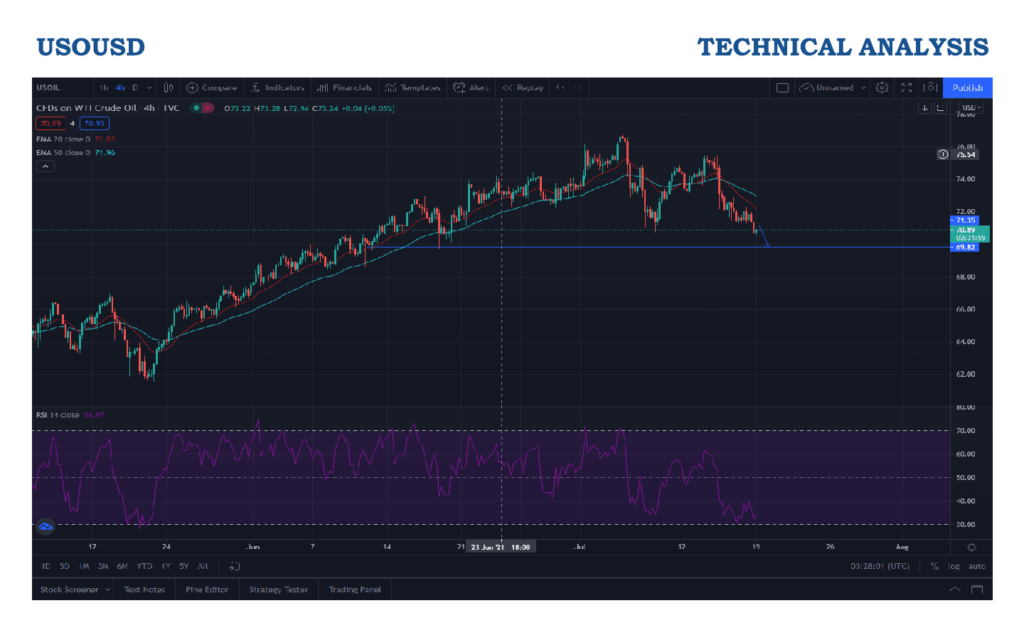Switch to the Pine Editor tab
Viewport: 1024px width, 640px height.
point(207,590)
